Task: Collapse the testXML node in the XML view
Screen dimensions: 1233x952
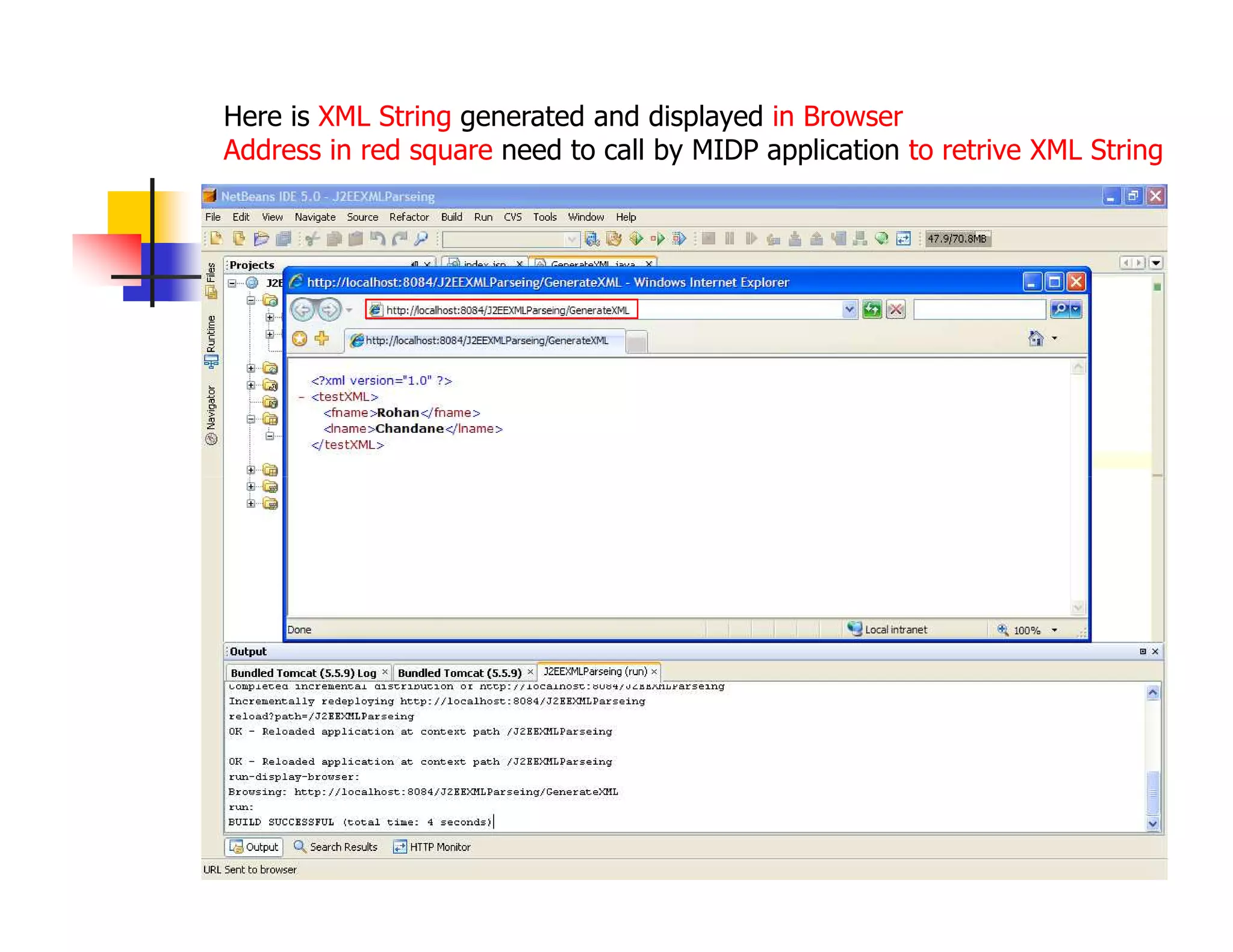Action: click(302, 397)
